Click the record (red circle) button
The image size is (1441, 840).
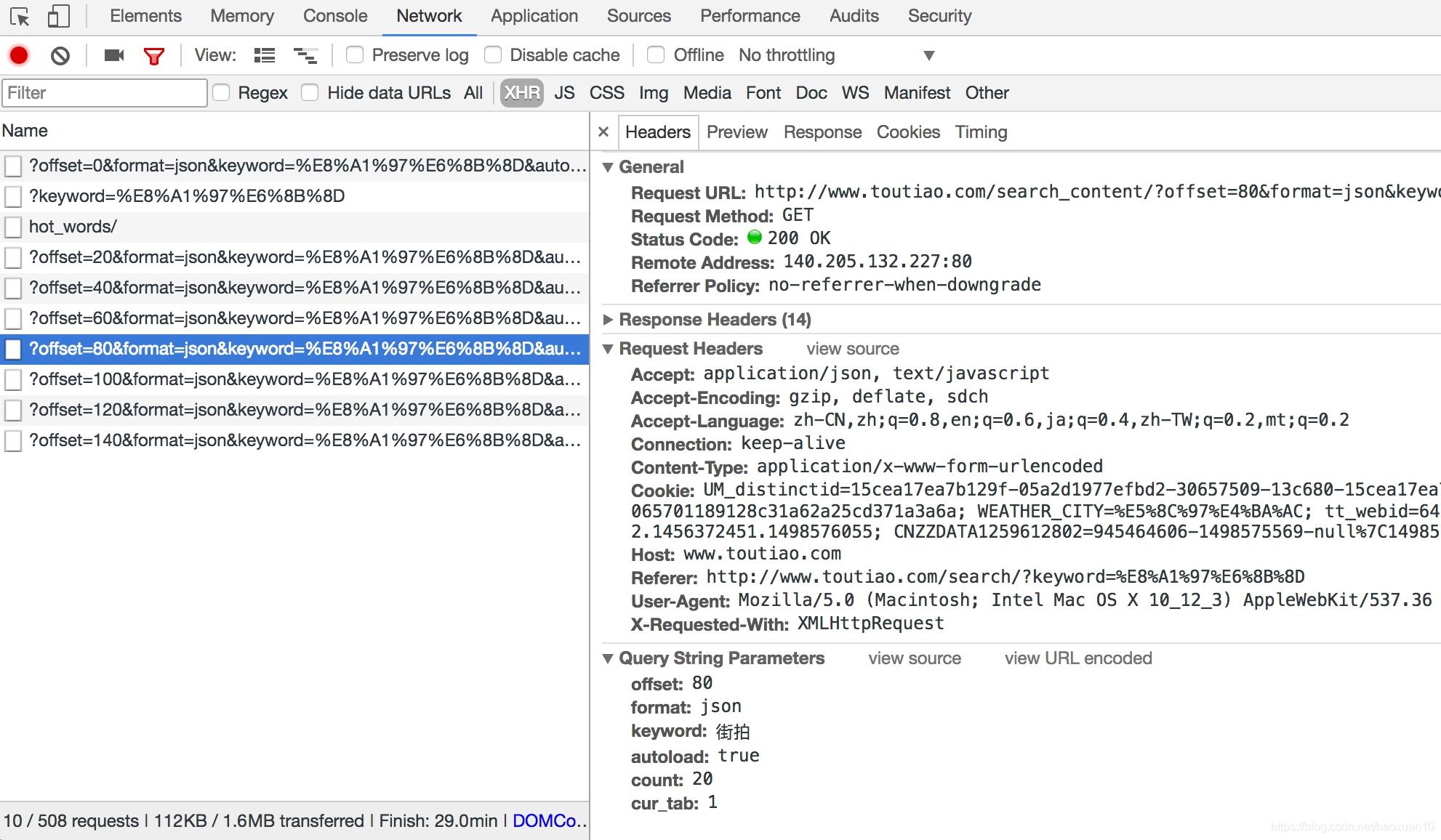18,54
